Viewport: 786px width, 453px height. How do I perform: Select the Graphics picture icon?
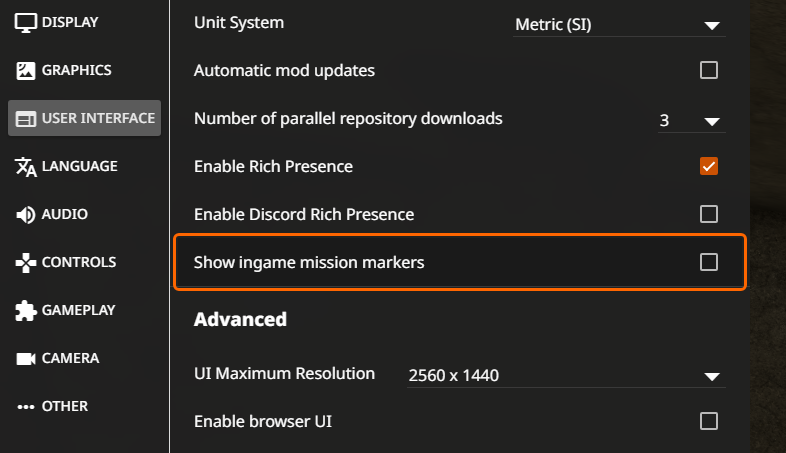coord(26,71)
